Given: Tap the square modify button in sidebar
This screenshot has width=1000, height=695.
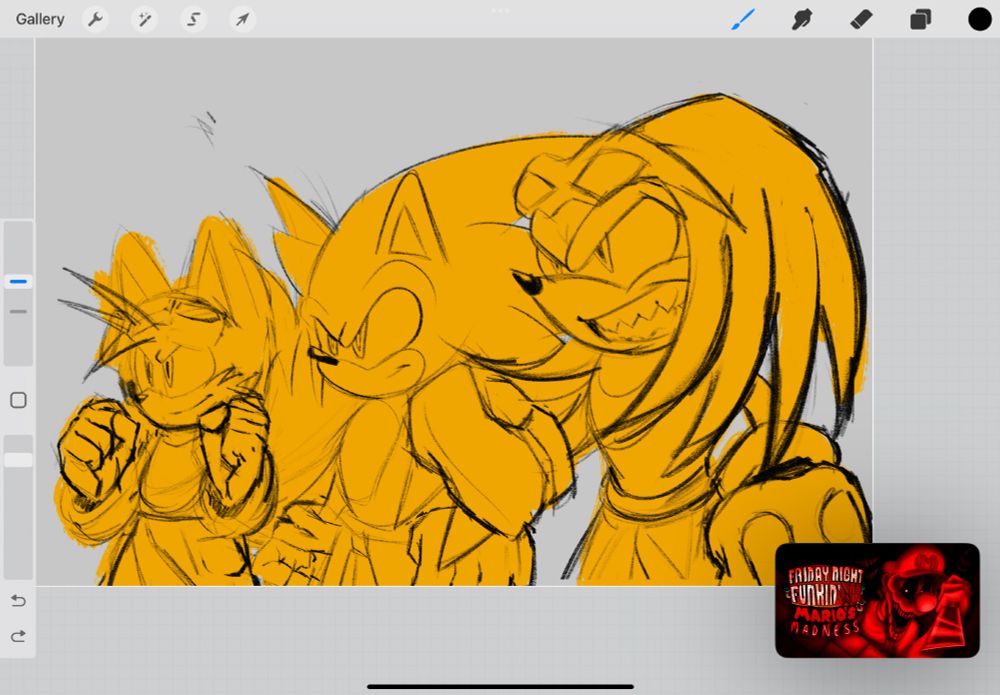Looking at the screenshot, I should 18,400.
